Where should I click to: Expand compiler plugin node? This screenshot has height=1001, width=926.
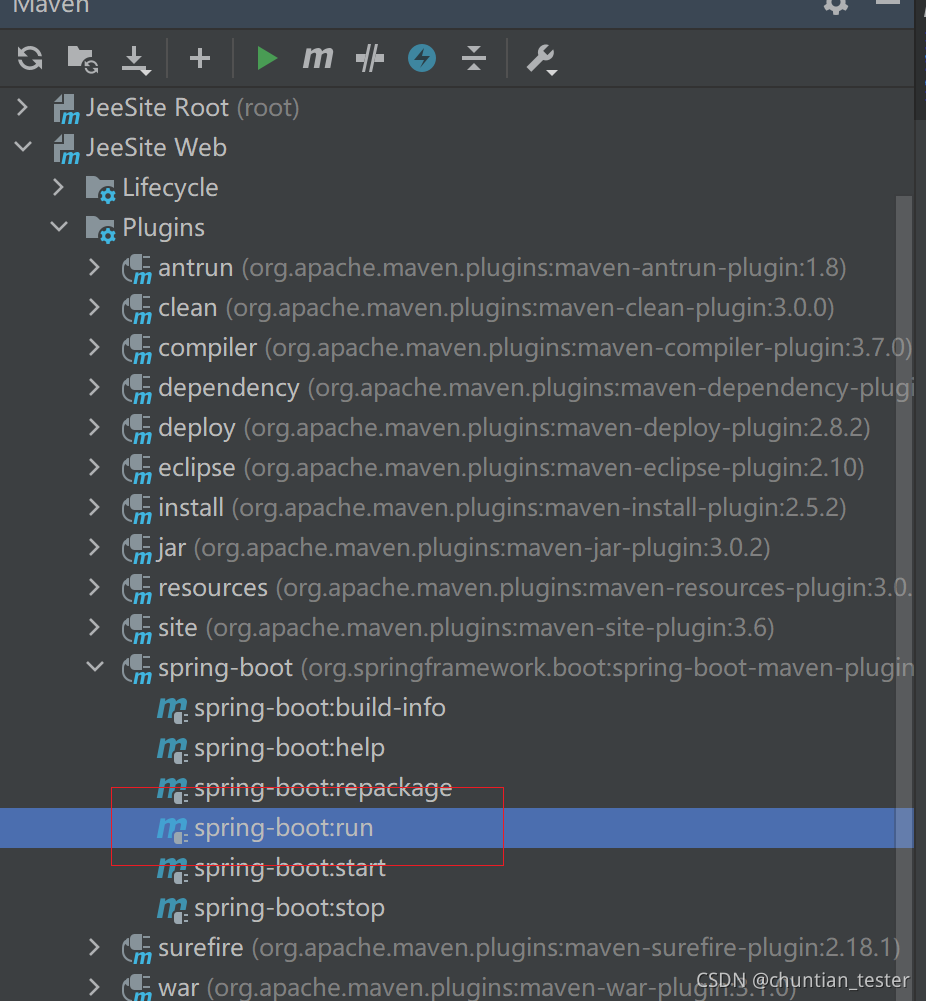94,347
